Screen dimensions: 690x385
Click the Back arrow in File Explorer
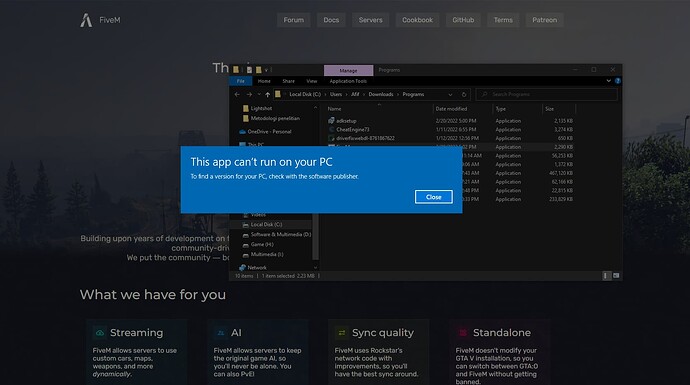pos(237,94)
